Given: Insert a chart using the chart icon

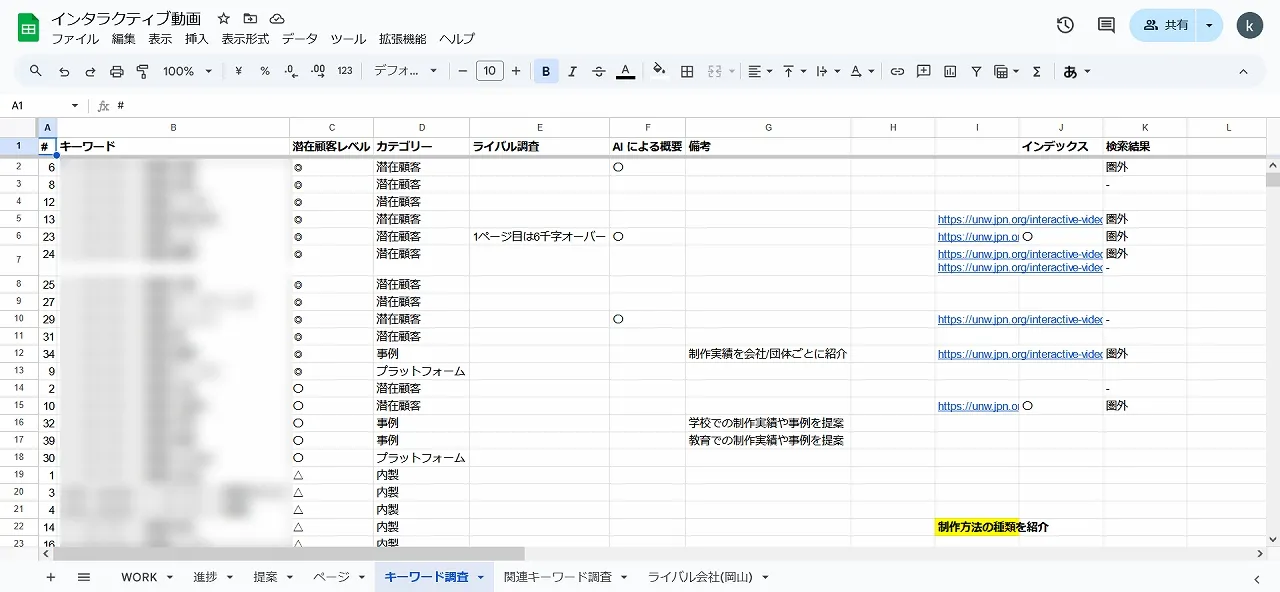Looking at the screenshot, I should [950, 71].
